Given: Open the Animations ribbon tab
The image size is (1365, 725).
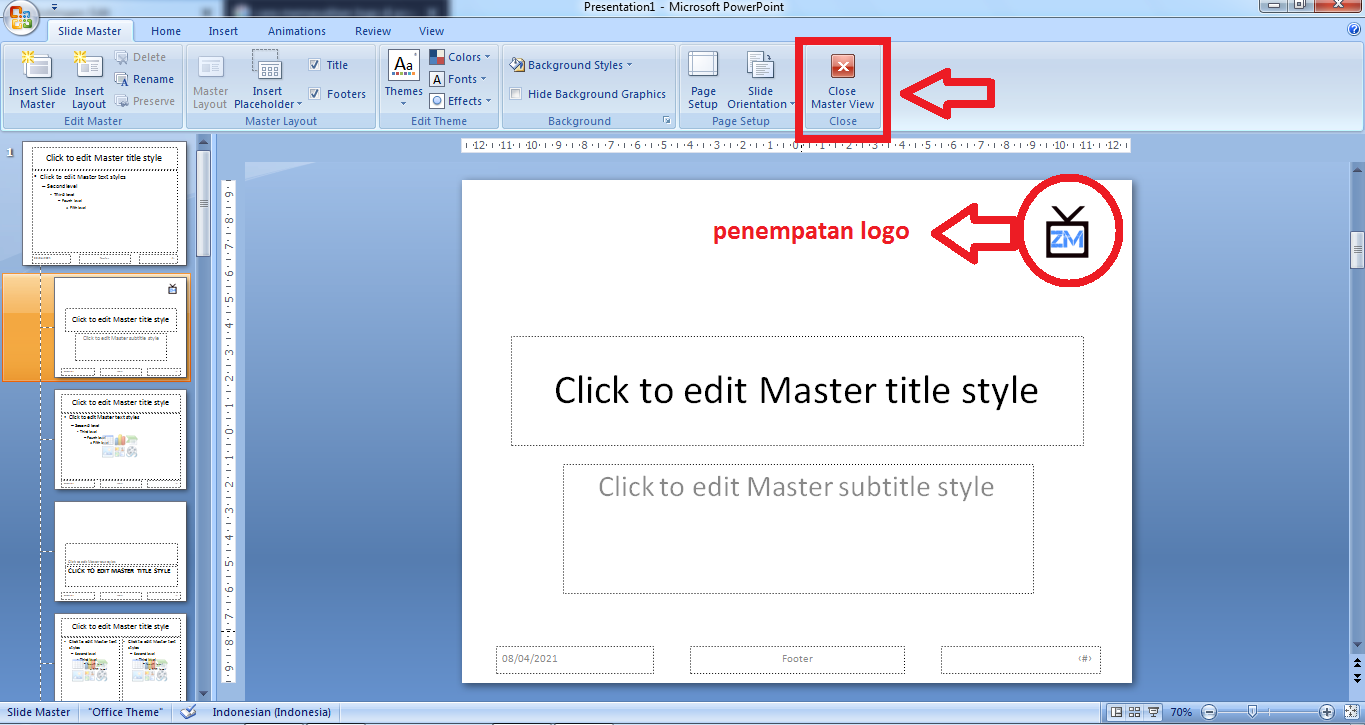Looking at the screenshot, I should click(296, 30).
